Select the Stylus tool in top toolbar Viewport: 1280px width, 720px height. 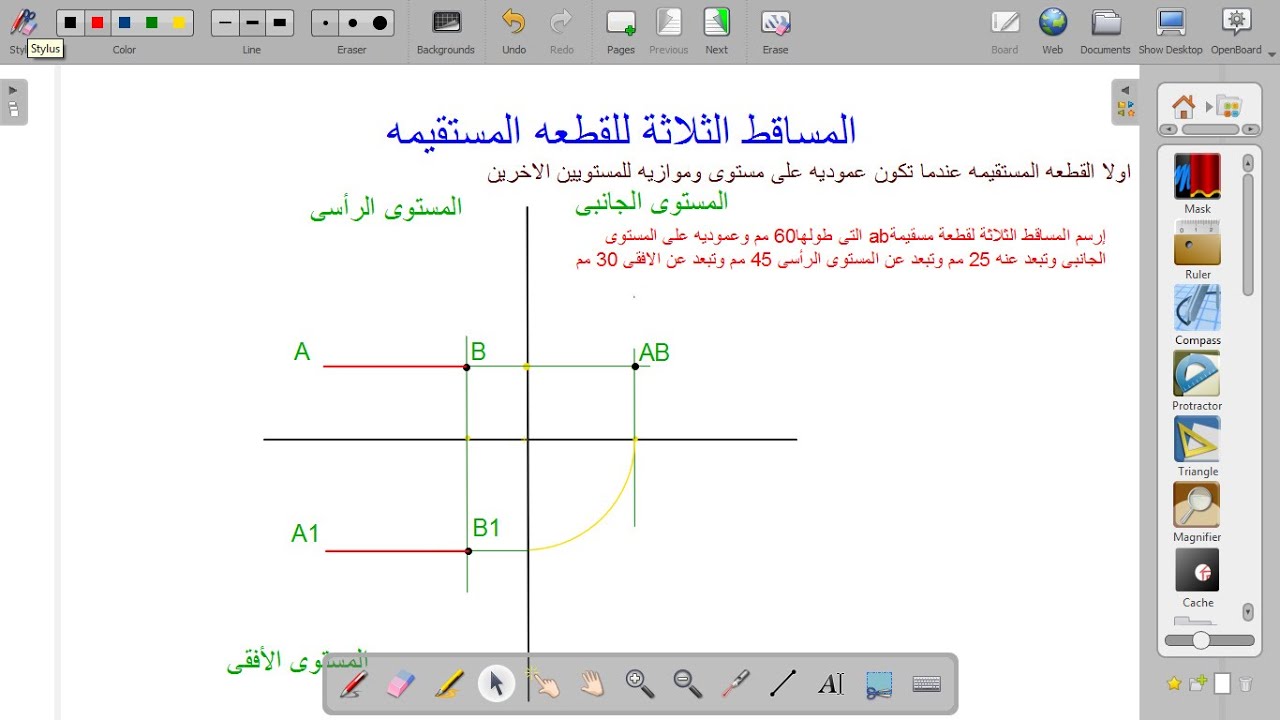tap(22, 24)
